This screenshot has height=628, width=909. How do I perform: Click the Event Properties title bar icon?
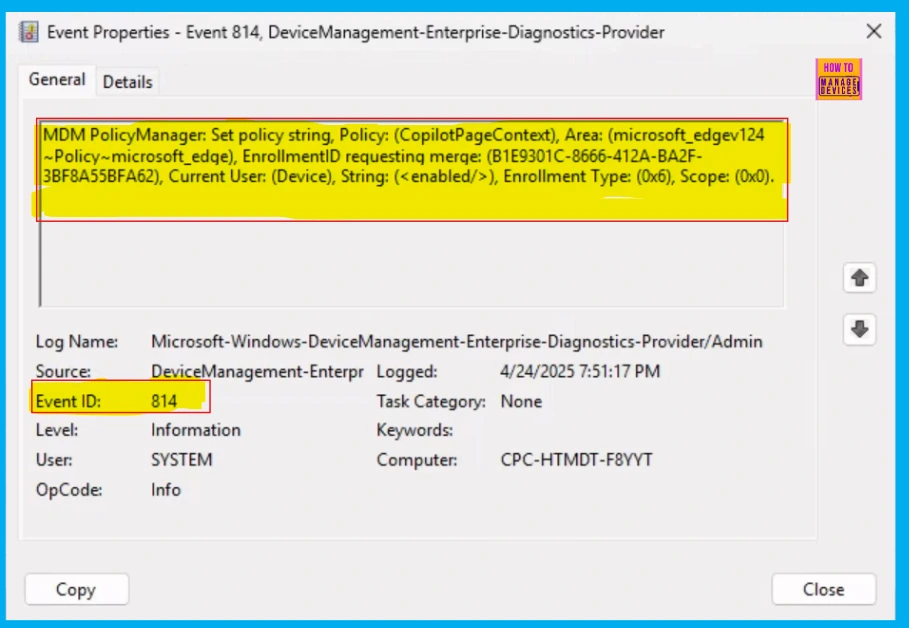click(x=28, y=32)
